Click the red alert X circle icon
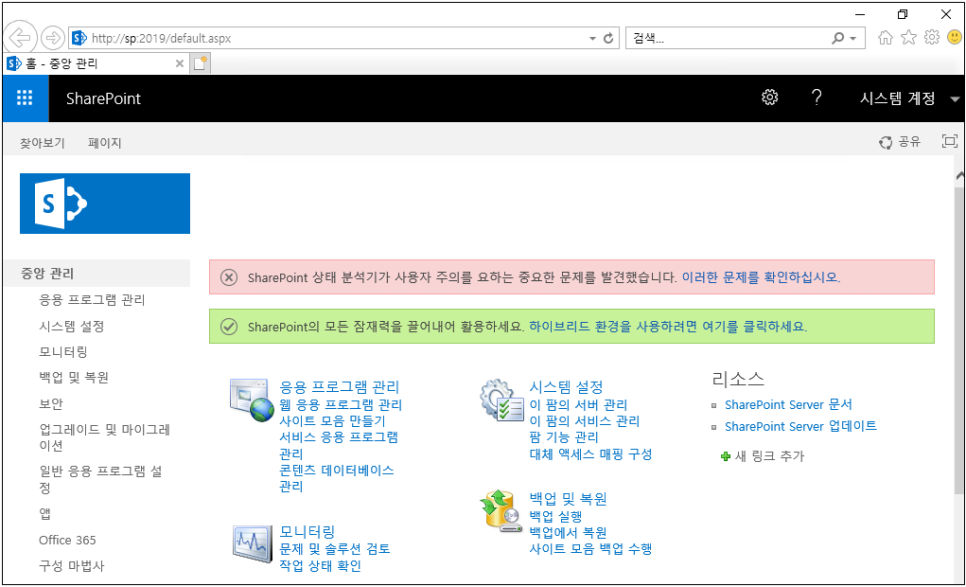Viewport: 966px width, 587px height. [x=229, y=277]
